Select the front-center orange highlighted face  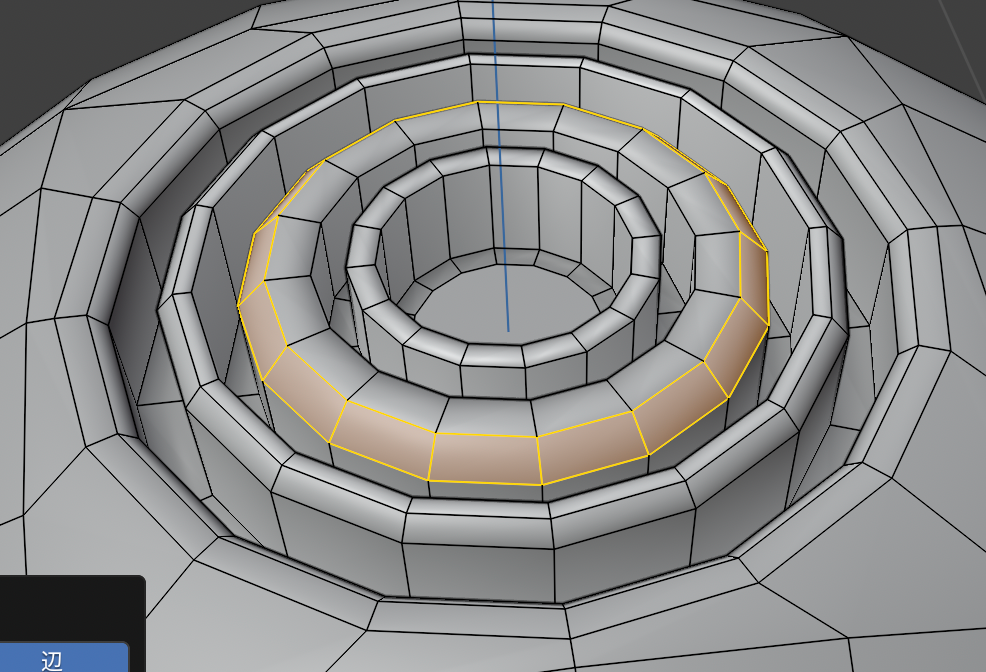coord(485,459)
